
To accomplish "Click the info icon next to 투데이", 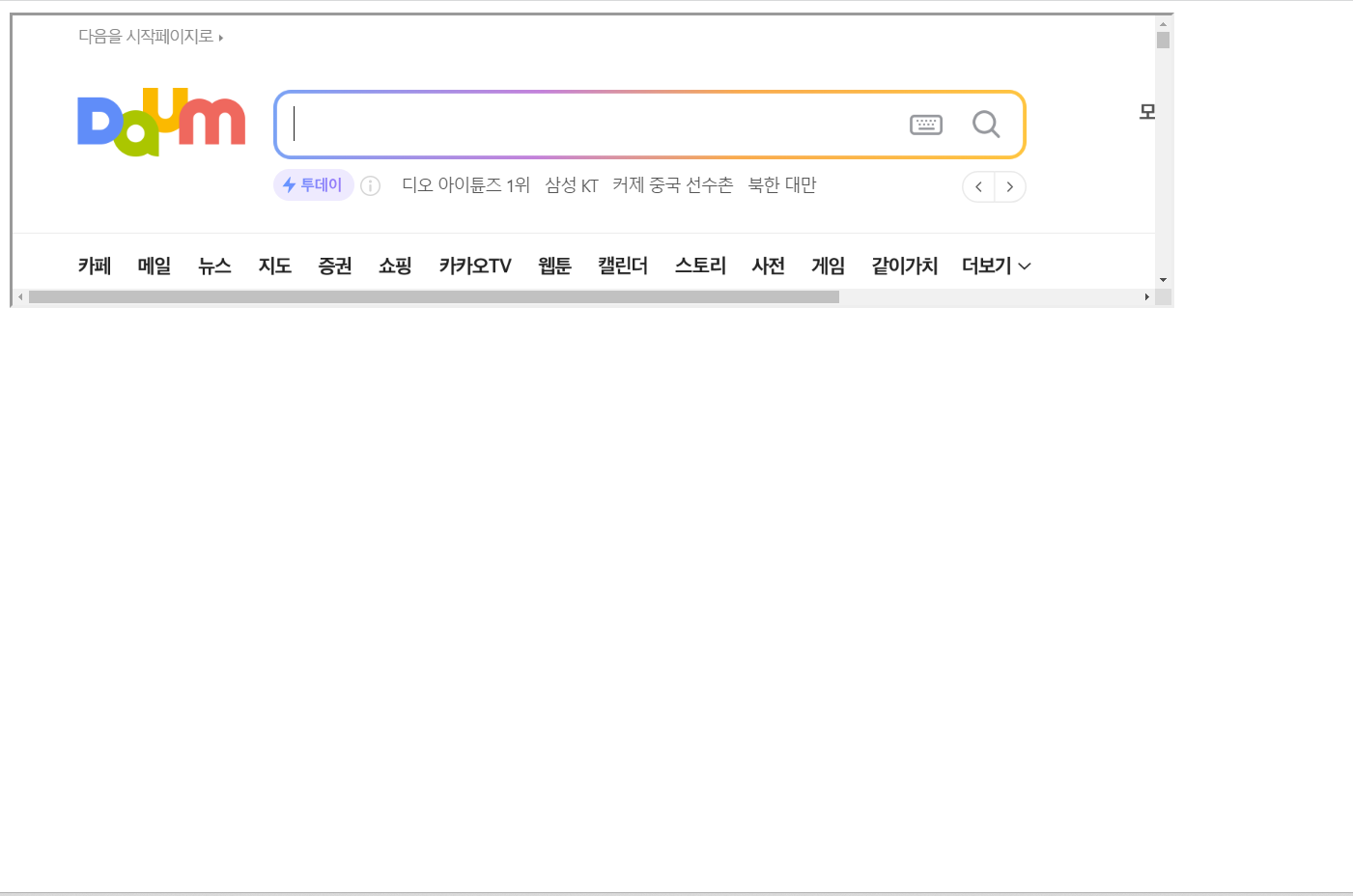I will tap(371, 186).
